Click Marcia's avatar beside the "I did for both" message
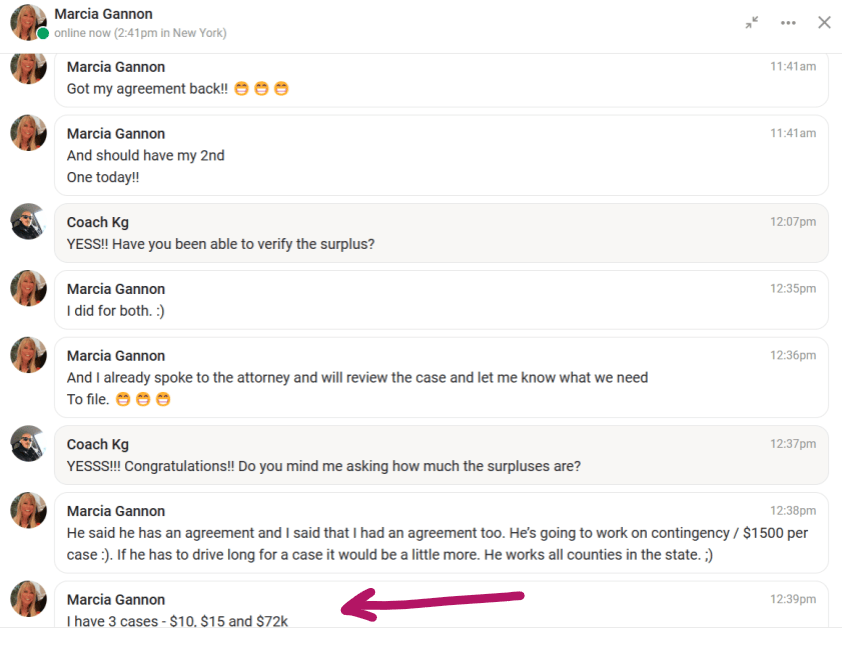The width and height of the screenshot is (842, 646). coord(28,289)
